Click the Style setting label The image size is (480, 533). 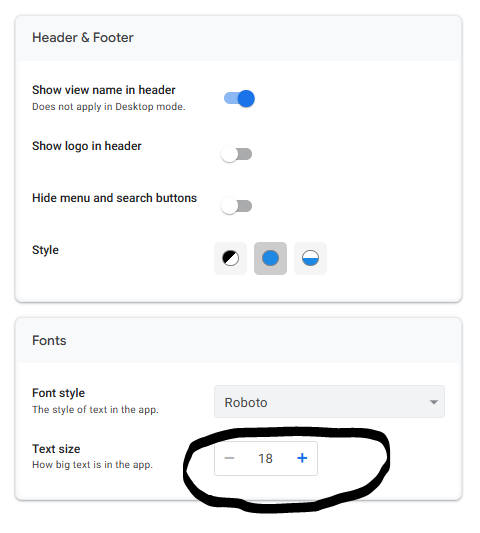[45, 250]
